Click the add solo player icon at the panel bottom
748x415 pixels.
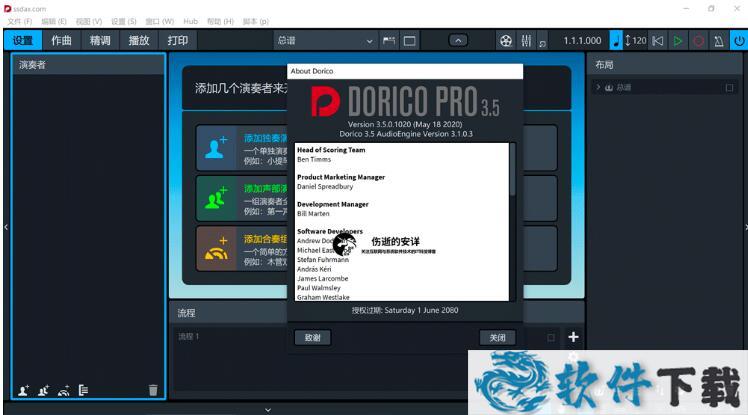[x=23, y=390]
